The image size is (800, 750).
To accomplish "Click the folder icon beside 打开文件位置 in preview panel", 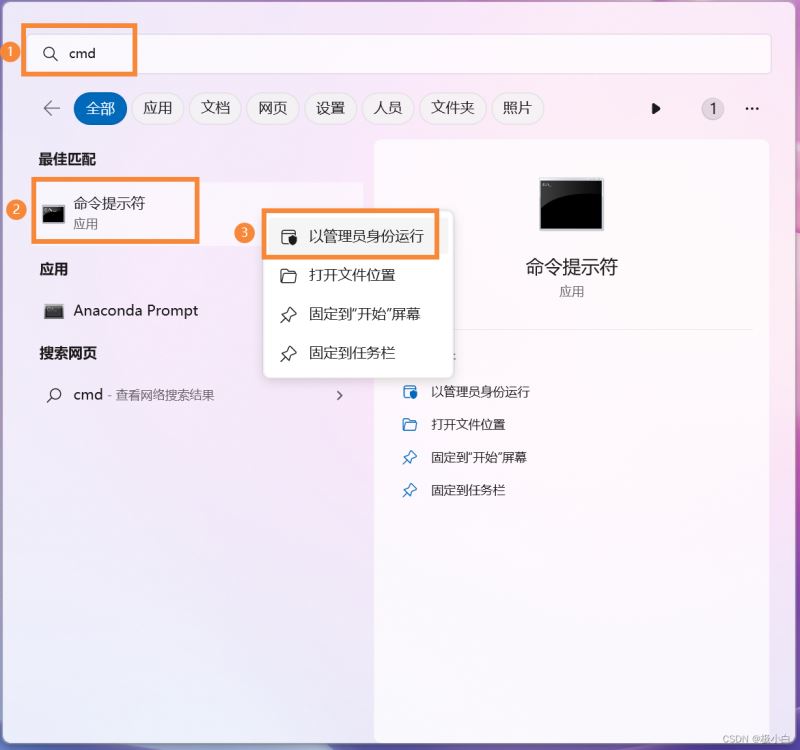I will (411, 424).
